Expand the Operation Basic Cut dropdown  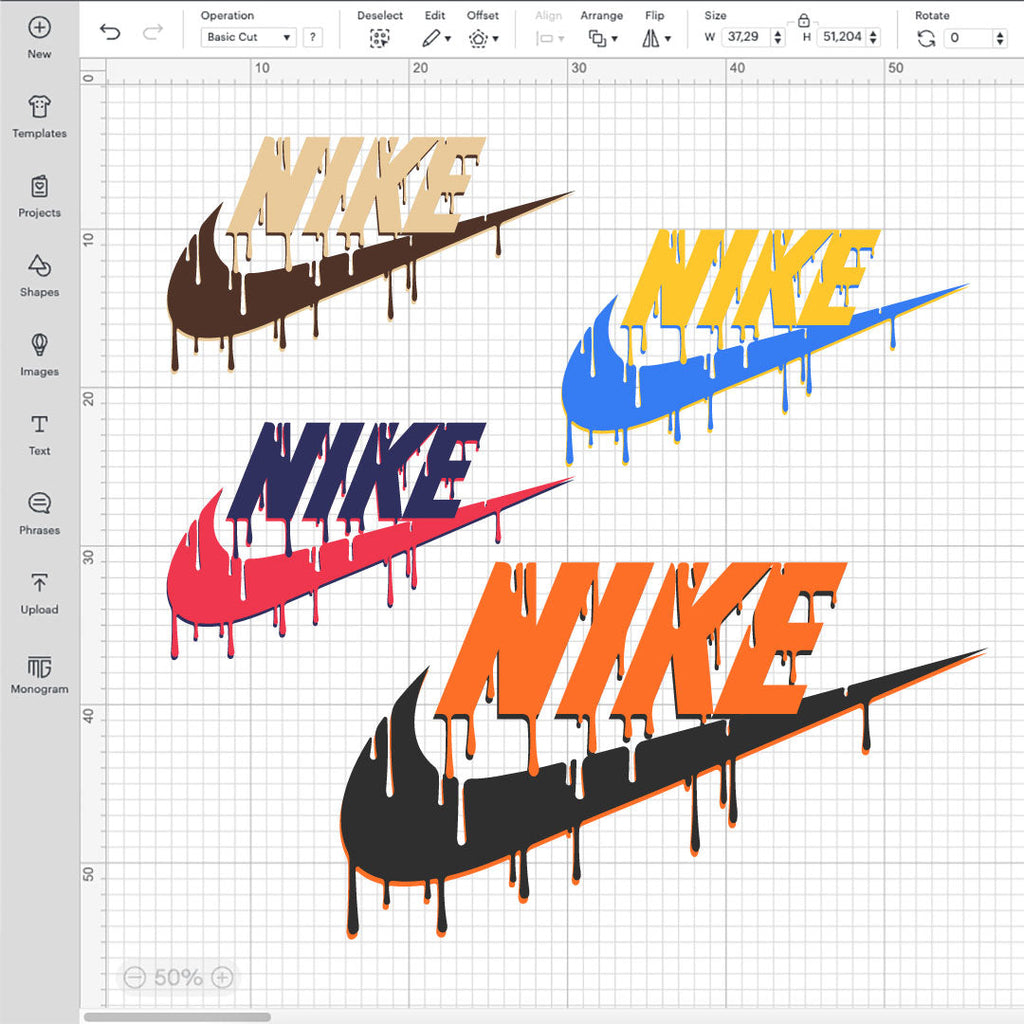[248, 38]
